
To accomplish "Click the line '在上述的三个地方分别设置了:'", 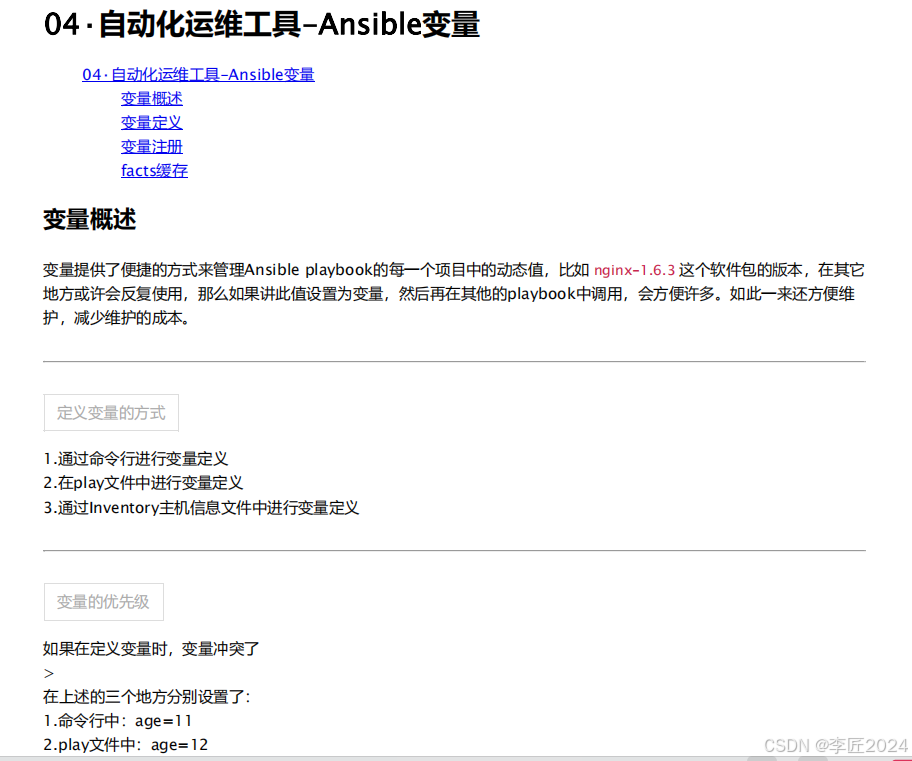I will tap(147, 696).
